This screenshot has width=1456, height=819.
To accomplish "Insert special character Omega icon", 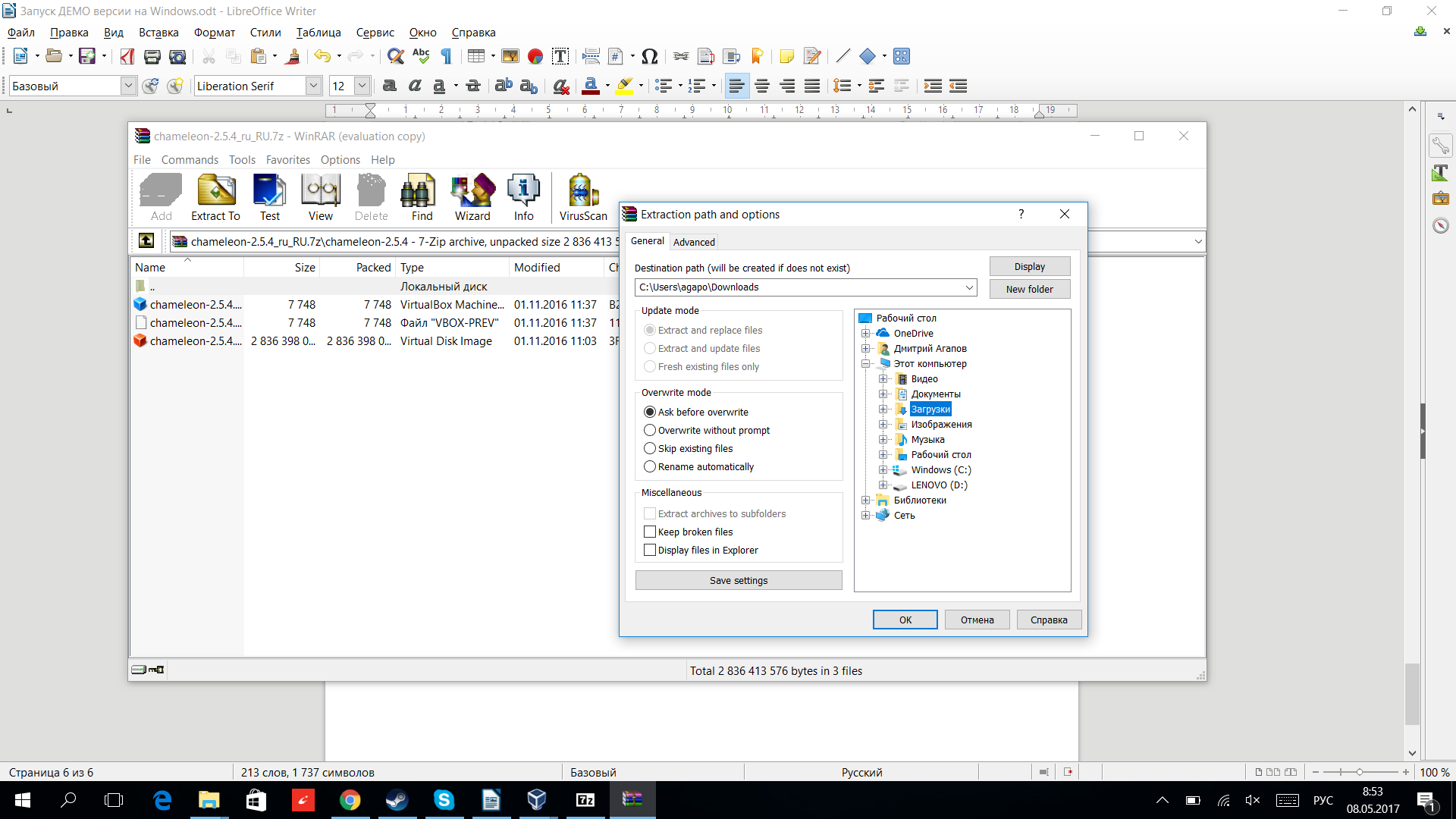I will (x=649, y=56).
